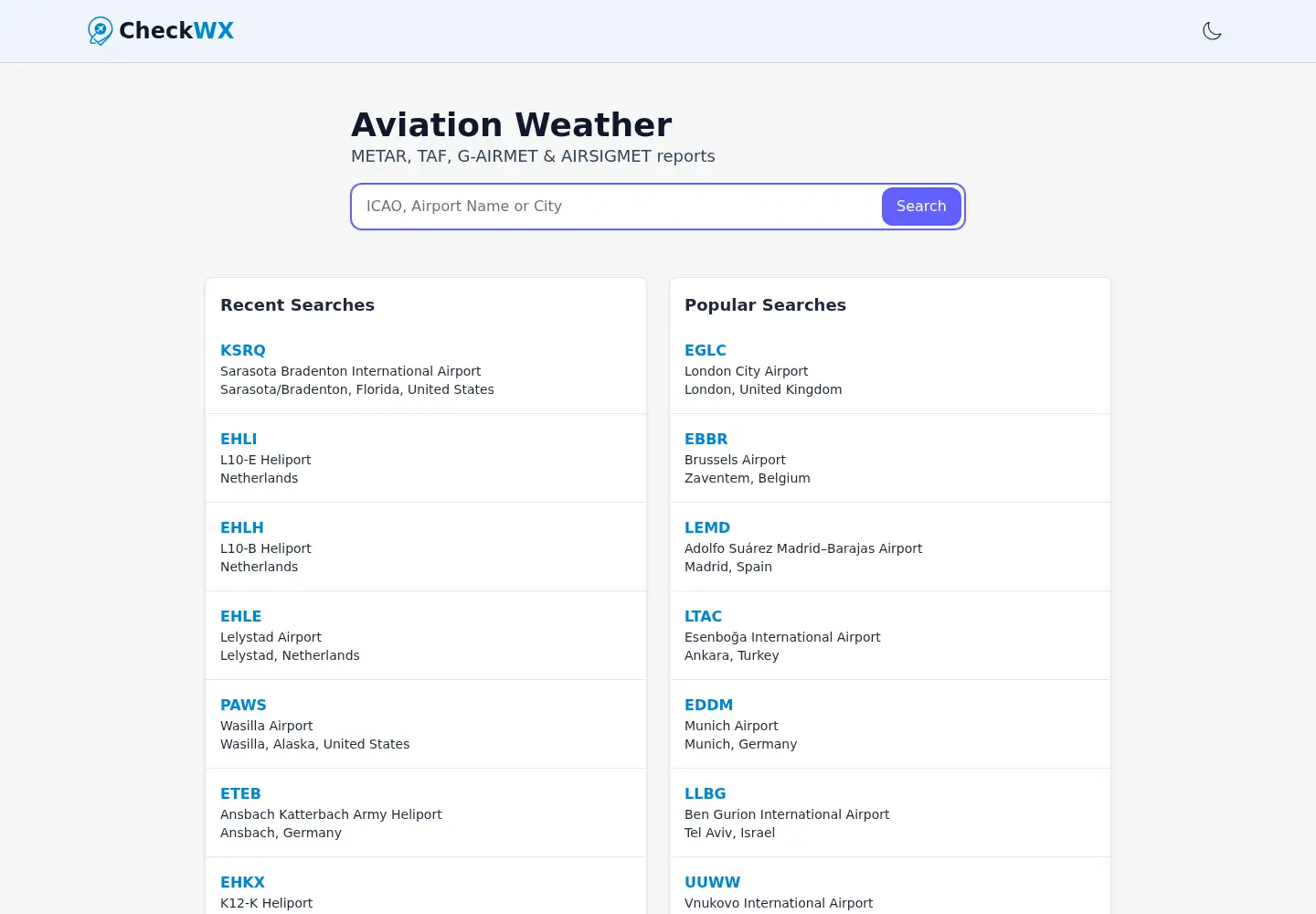Click the Zaventem, Belgium location text
Screen dimensions: 1316x914
747,478
